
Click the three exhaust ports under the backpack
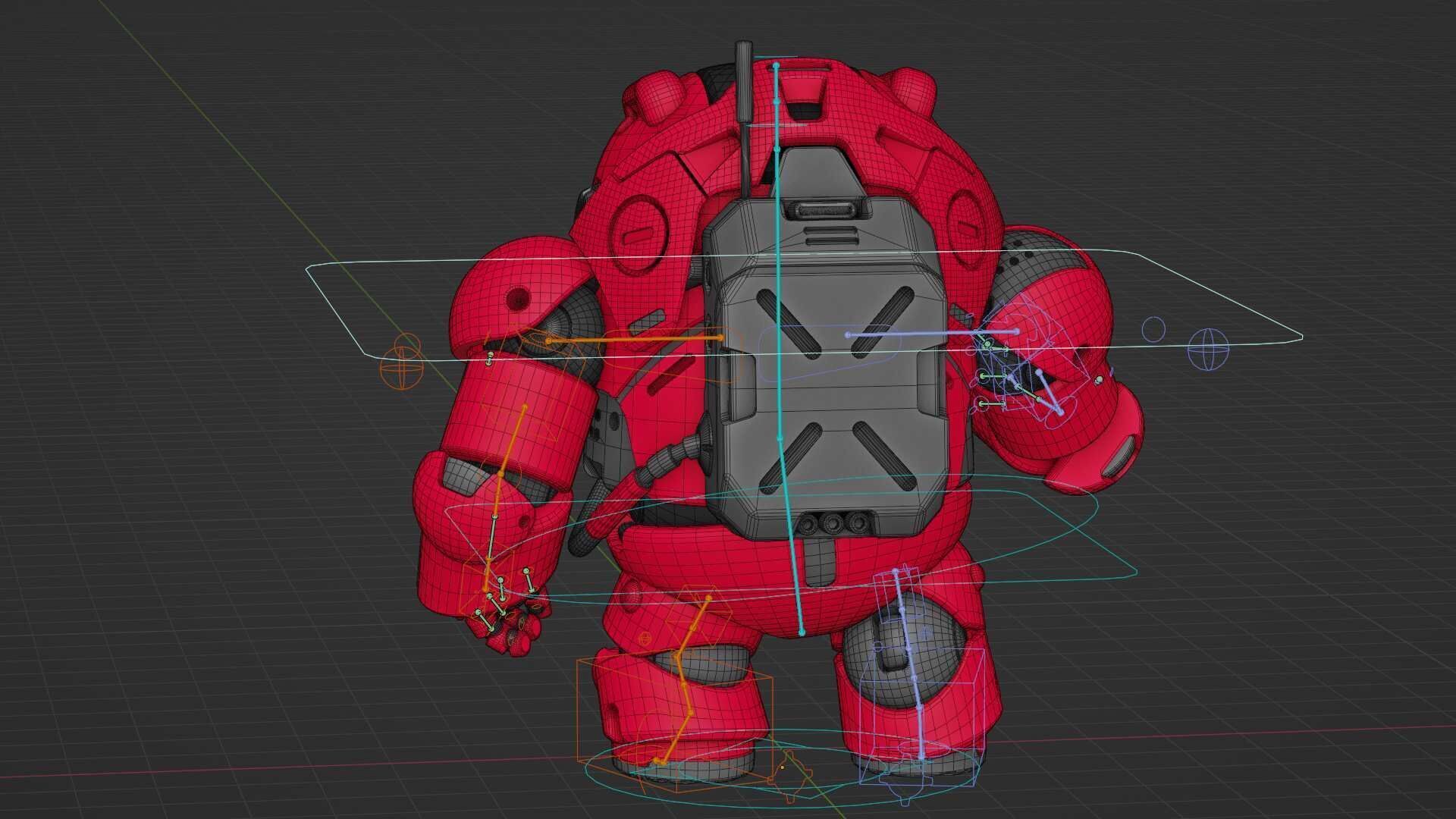point(833,522)
